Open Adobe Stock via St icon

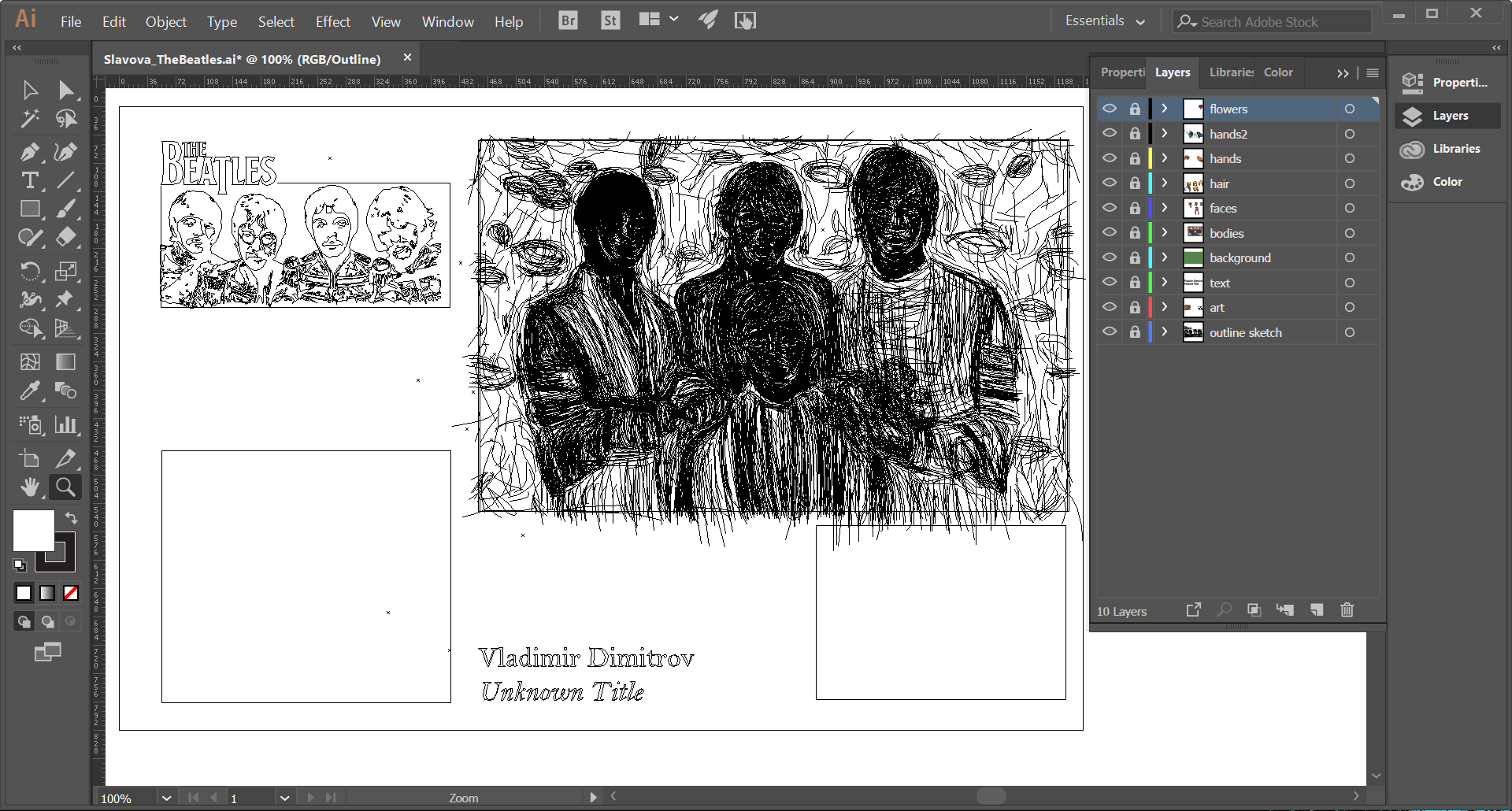pos(610,20)
